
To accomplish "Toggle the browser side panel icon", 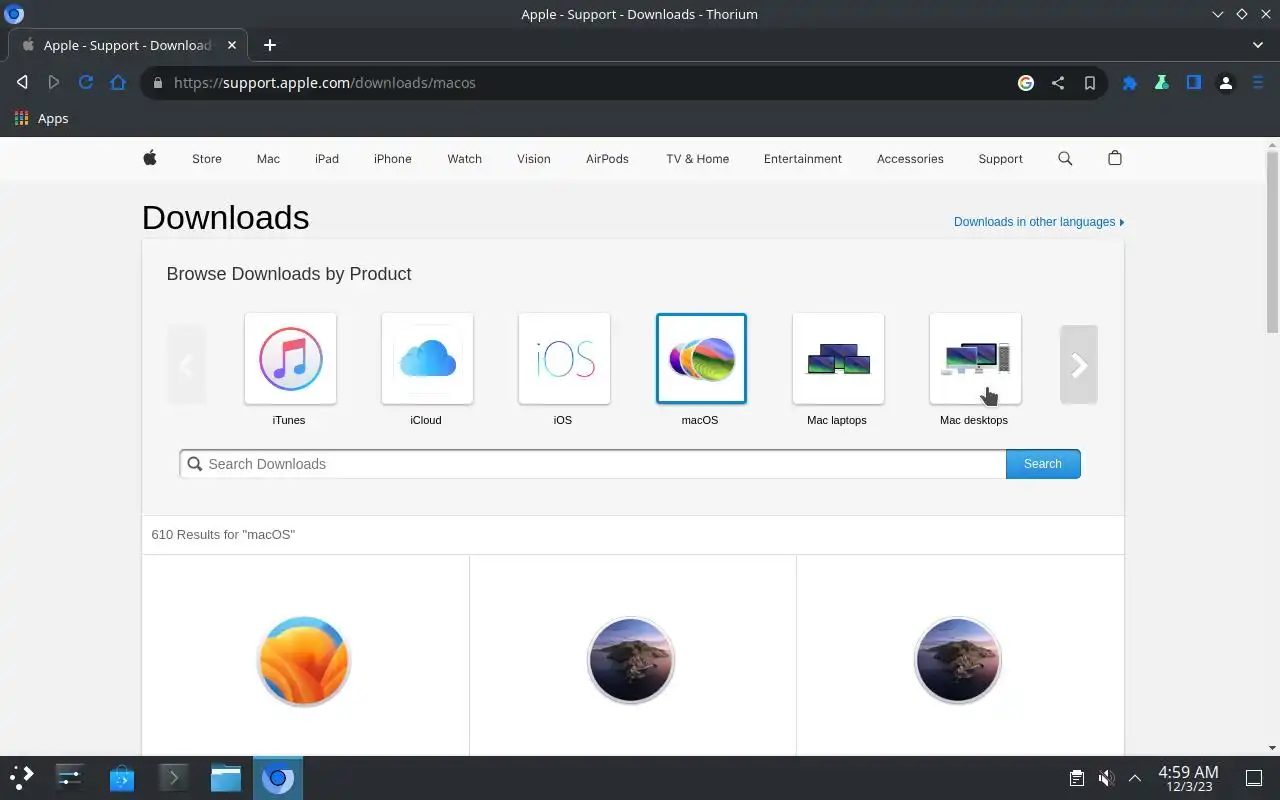I will 1194,83.
